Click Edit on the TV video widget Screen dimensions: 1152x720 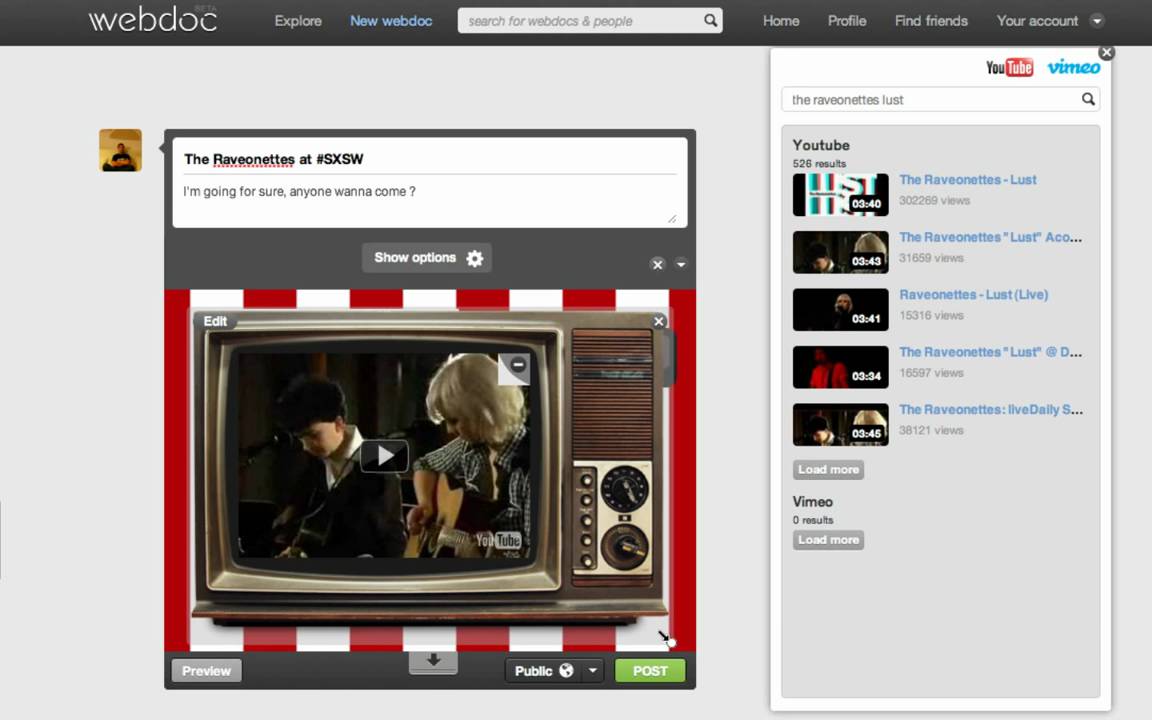pyautogui.click(x=215, y=321)
